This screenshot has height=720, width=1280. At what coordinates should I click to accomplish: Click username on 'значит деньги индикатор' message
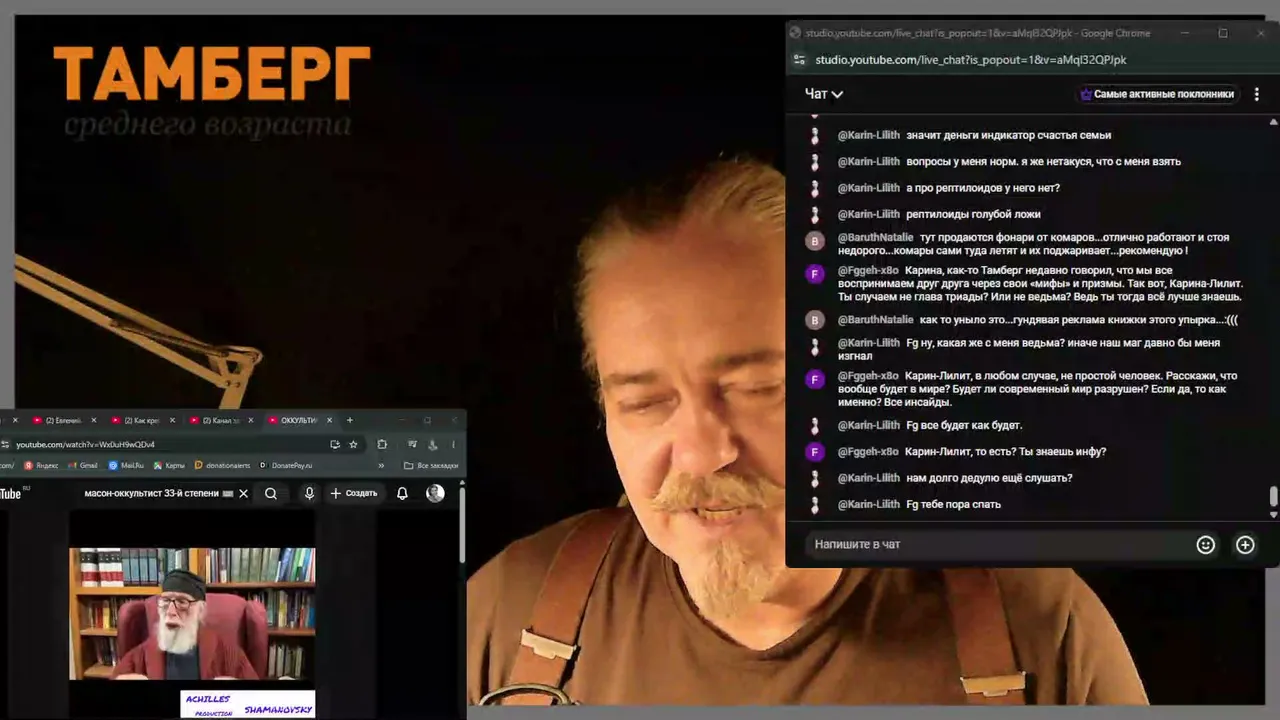coord(868,135)
